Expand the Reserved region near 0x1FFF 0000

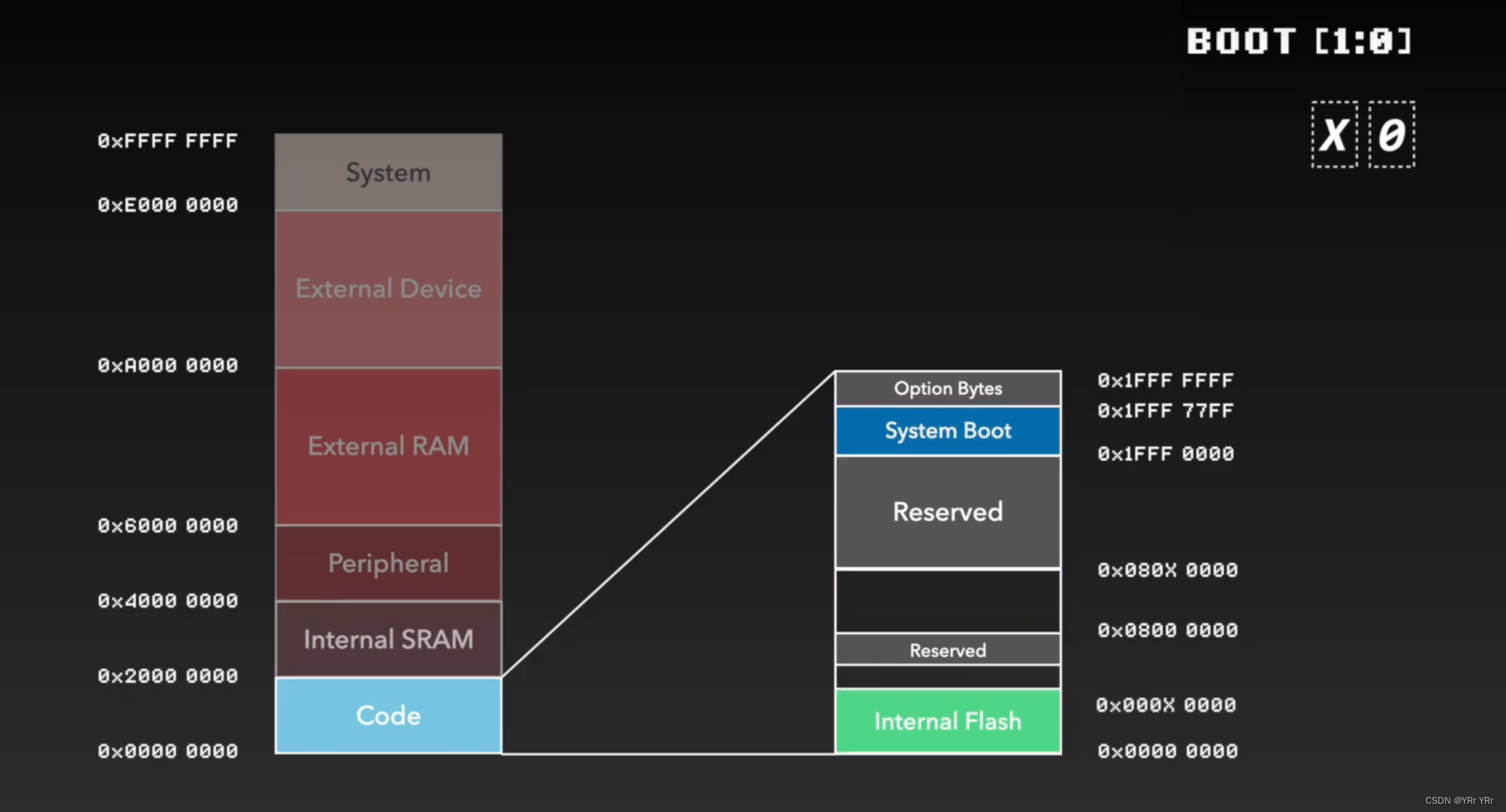click(x=948, y=511)
